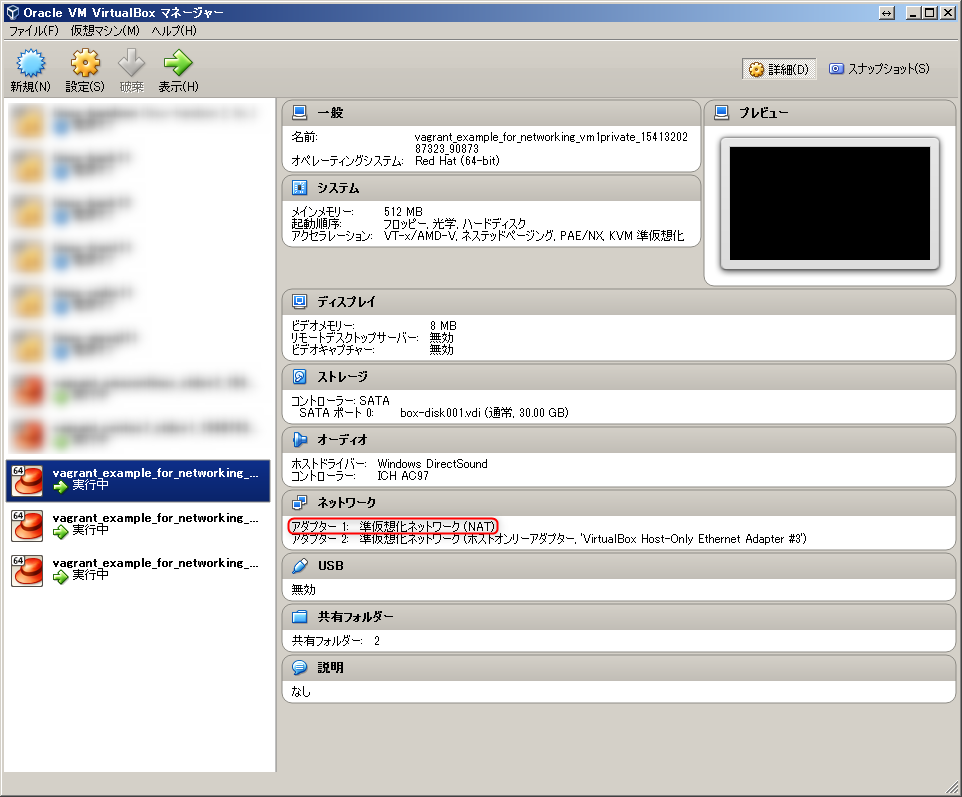This screenshot has height=797, width=962.
Task: Click the 512 MB main memory value
Action: pyautogui.click(x=403, y=212)
